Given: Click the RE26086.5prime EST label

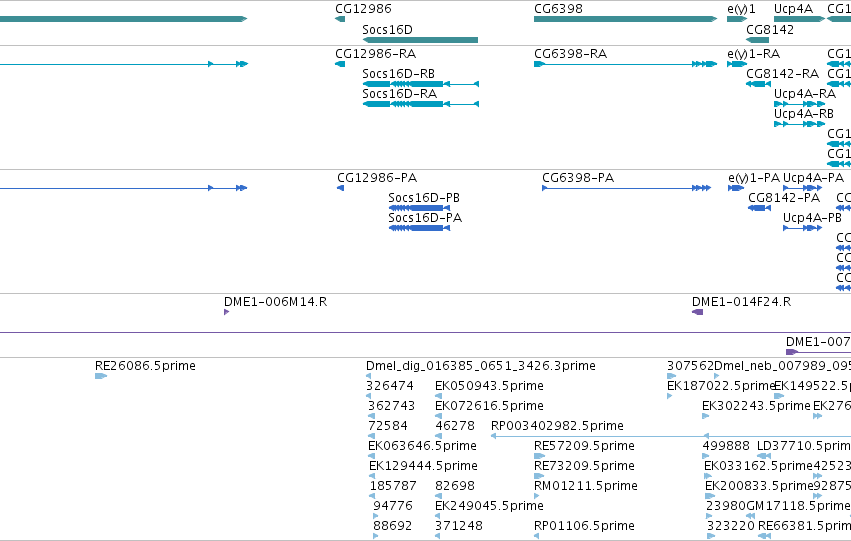Looking at the screenshot, I should point(145,366).
